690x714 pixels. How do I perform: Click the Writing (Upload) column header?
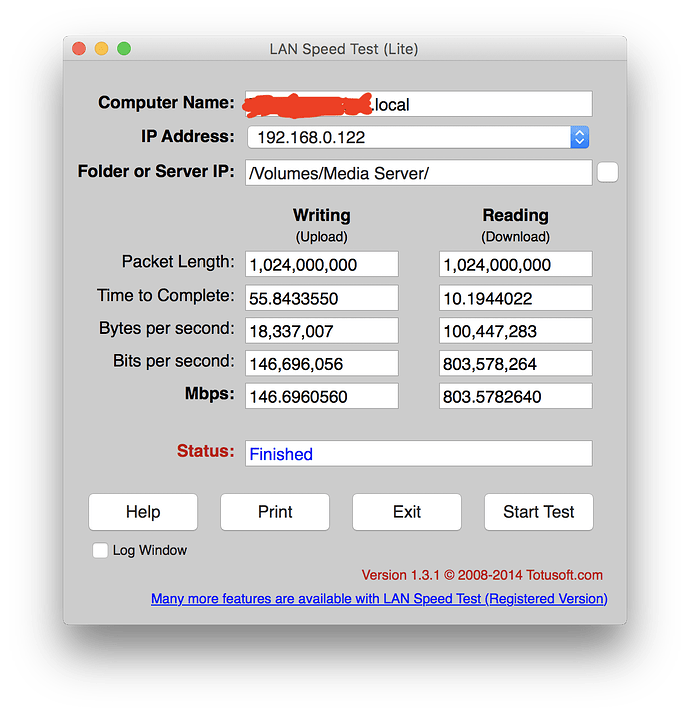tap(322, 225)
